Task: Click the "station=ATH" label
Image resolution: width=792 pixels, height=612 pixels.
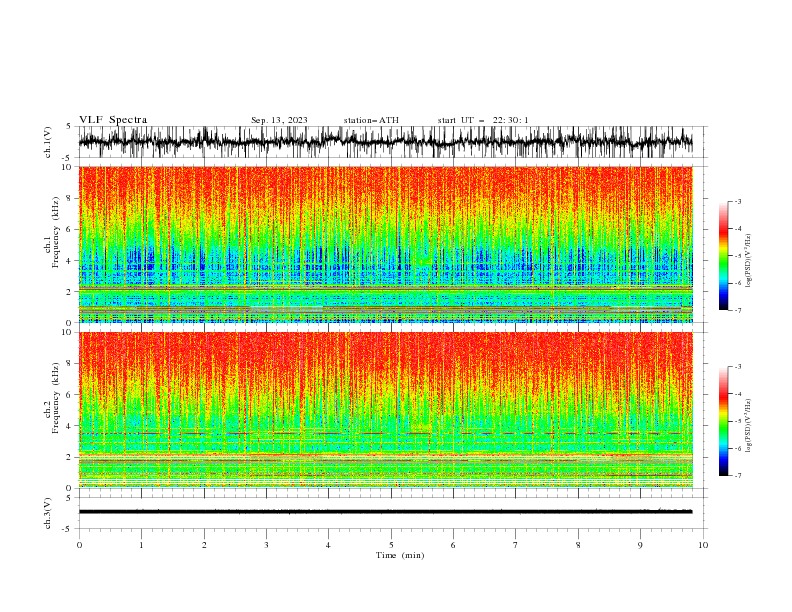Action: pos(371,120)
